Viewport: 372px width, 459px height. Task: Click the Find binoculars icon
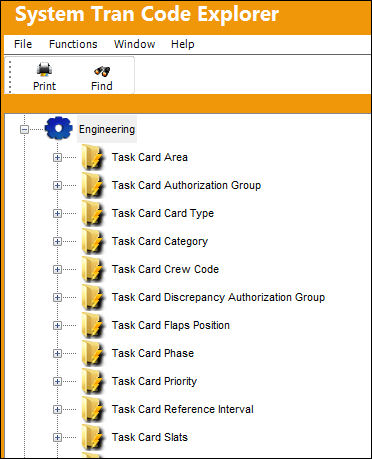click(102, 71)
